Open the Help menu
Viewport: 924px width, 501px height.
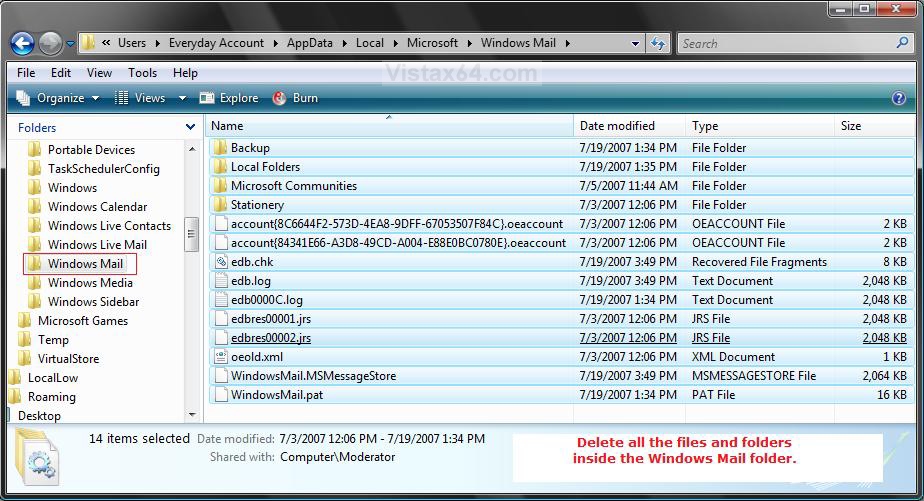185,72
